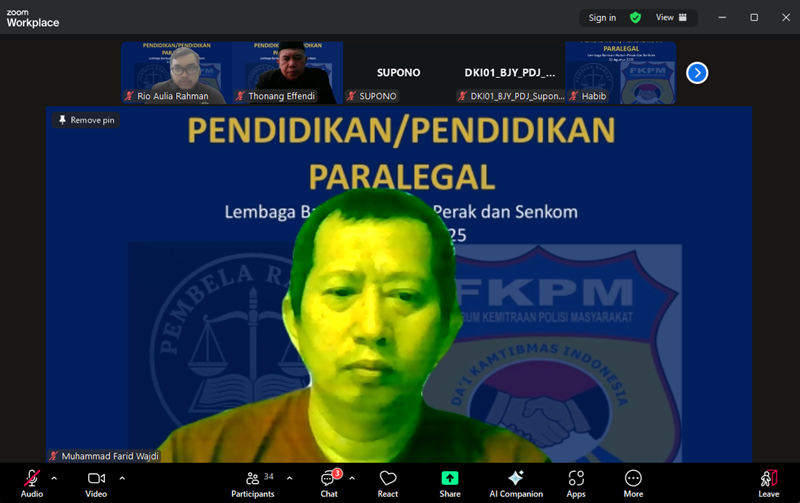Select DKI01_BJY_PDJ participant tile
The height and width of the screenshot is (503, 800).
(x=510, y=73)
